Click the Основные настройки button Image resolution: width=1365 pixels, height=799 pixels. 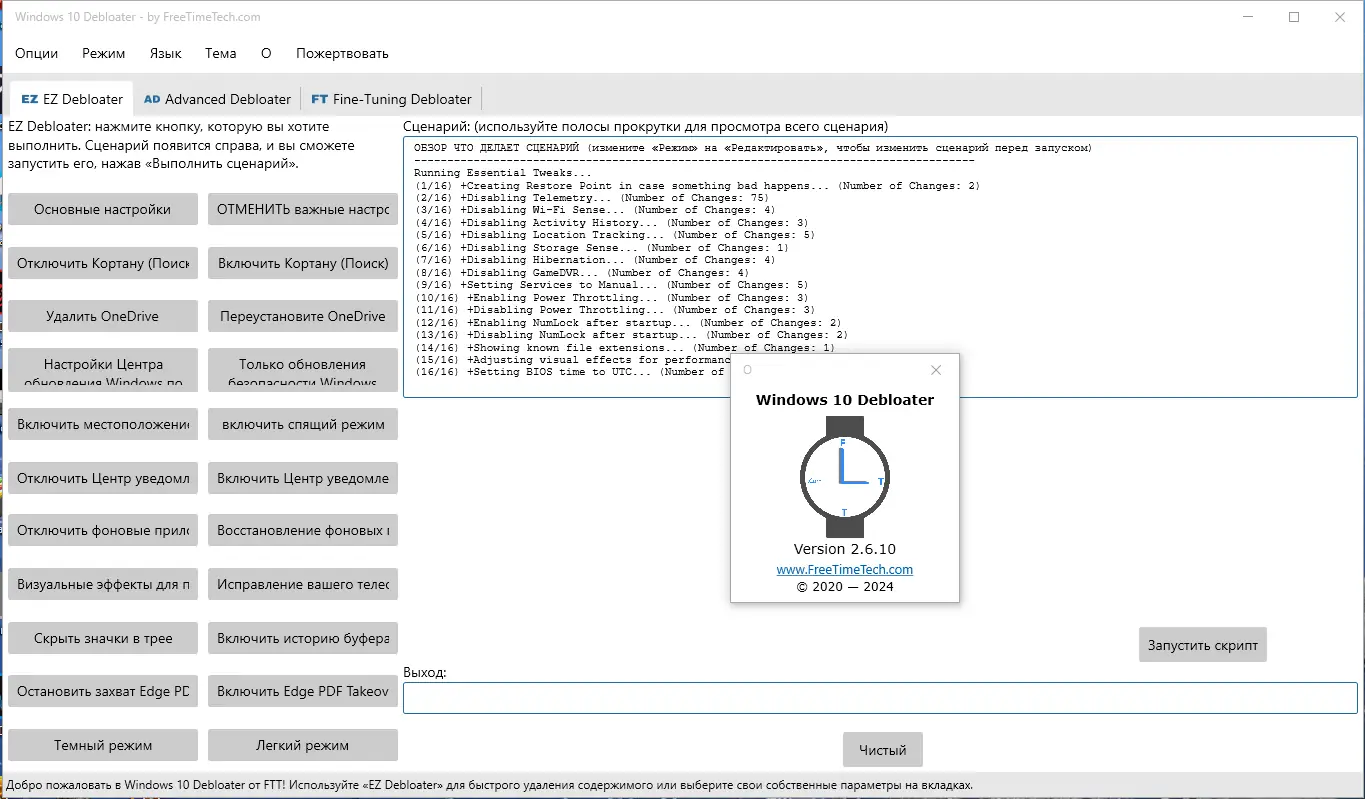[x=102, y=210]
